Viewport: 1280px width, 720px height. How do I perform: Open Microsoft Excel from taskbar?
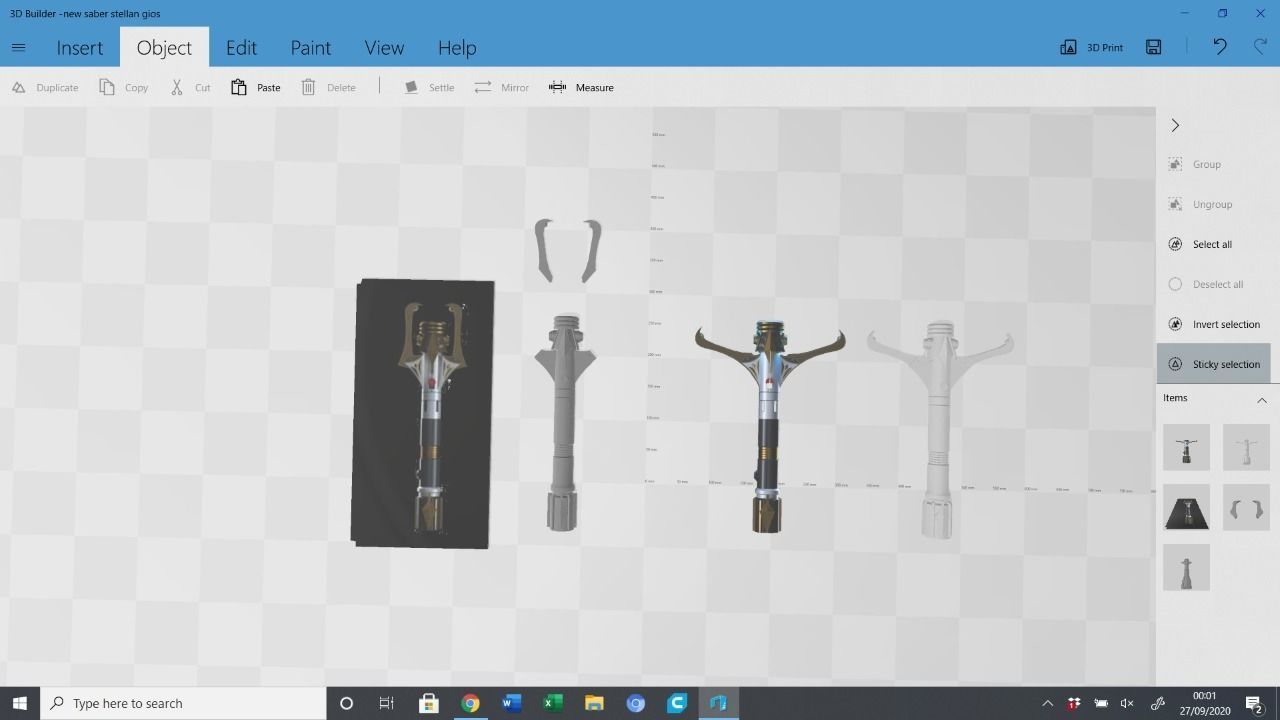coord(553,703)
